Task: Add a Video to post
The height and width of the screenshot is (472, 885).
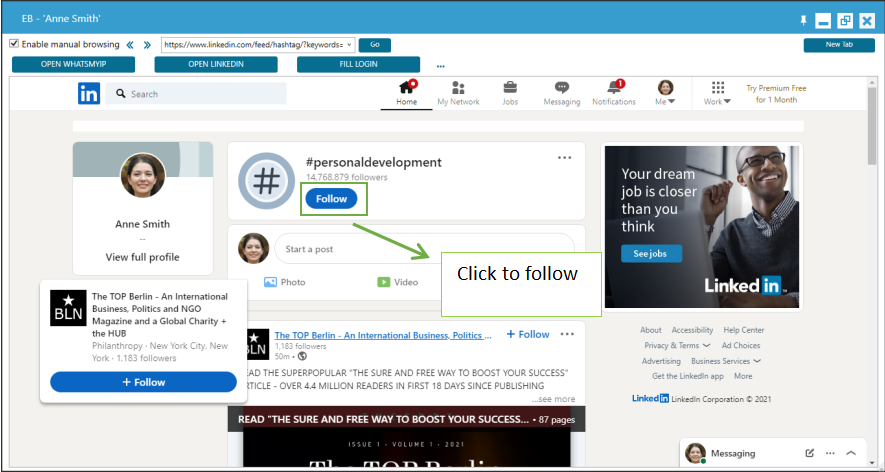Action: coord(397,282)
